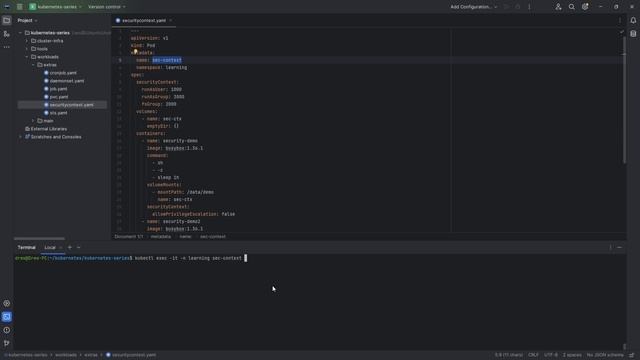The height and width of the screenshot is (360, 640).
Task: Click No JSON schema status
Action: point(605,355)
